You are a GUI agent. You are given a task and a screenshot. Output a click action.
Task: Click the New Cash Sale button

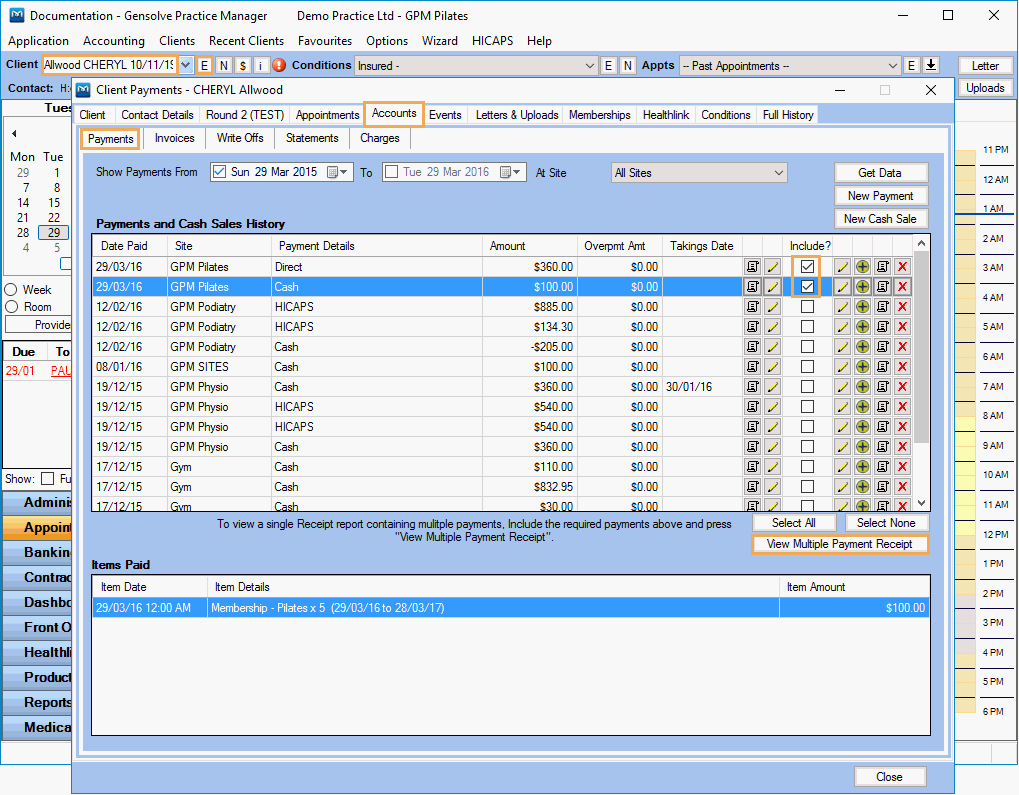pyautogui.click(x=880, y=218)
